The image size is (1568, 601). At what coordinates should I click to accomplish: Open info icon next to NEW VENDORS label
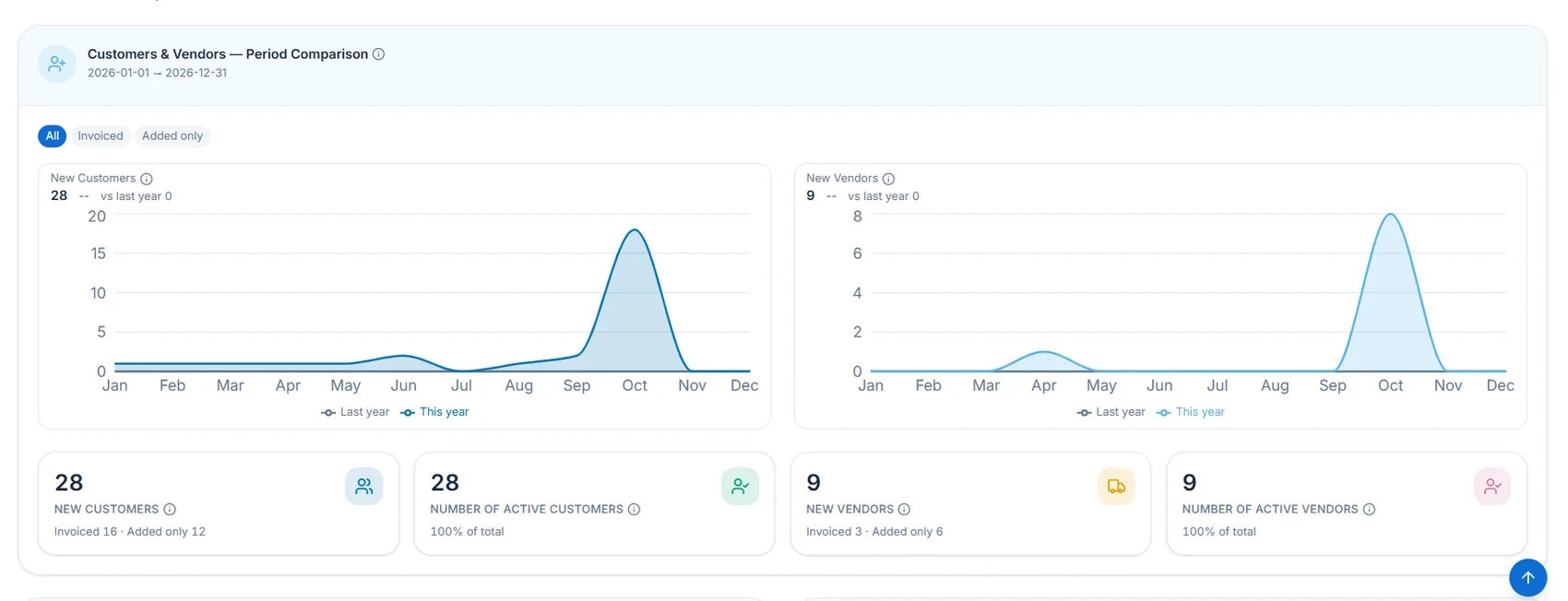pos(904,510)
